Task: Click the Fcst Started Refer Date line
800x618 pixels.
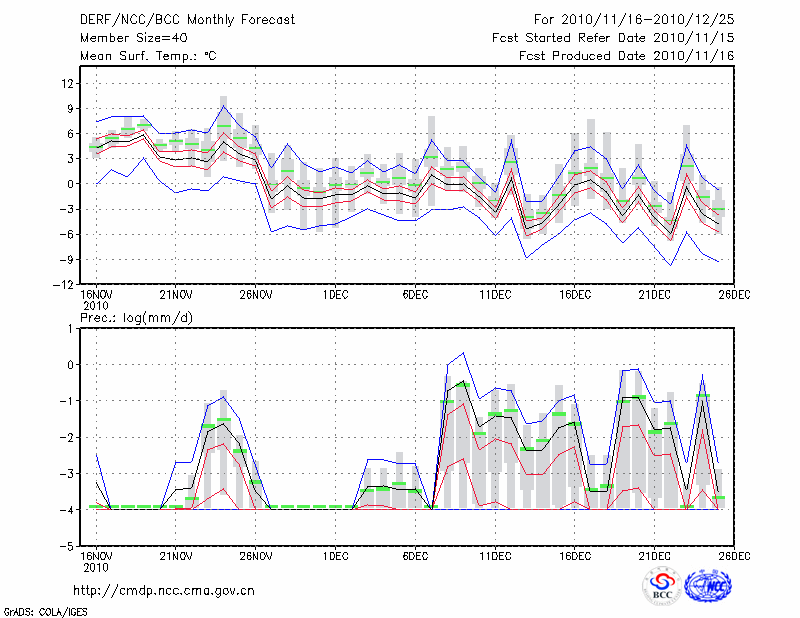Action: click(x=613, y=38)
